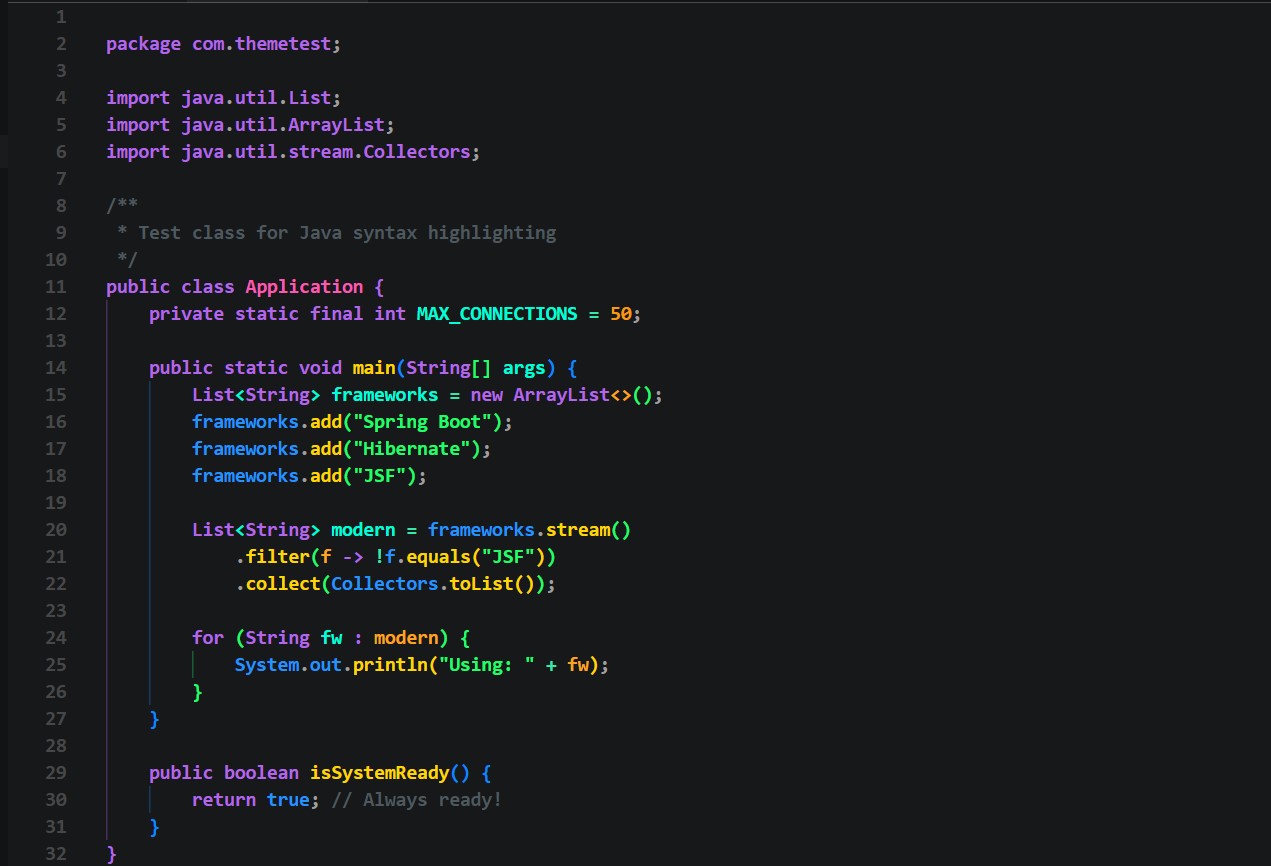Image resolution: width=1271 pixels, height=866 pixels.
Task: Click the number 50 on line 12
Action: [620, 314]
